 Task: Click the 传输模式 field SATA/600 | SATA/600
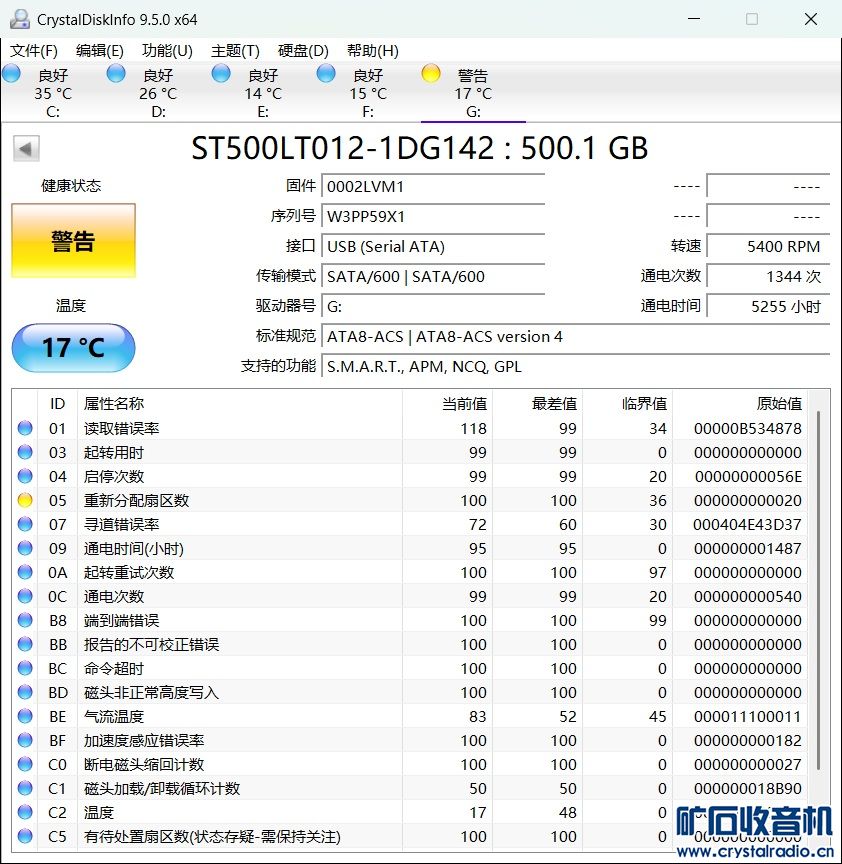[433, 276]
